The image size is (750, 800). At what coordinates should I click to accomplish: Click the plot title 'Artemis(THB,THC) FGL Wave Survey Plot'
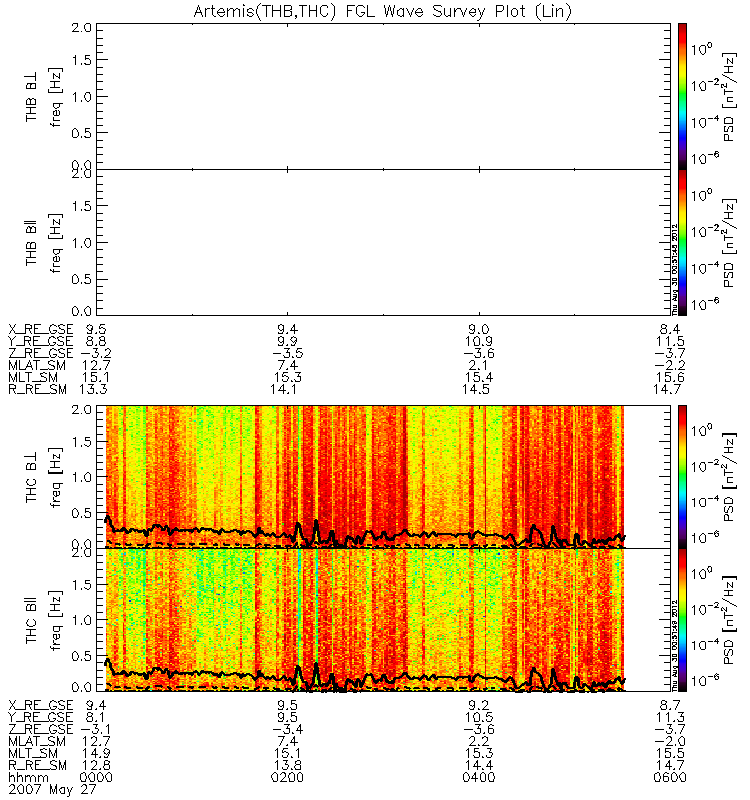click(x=383, y=11)
